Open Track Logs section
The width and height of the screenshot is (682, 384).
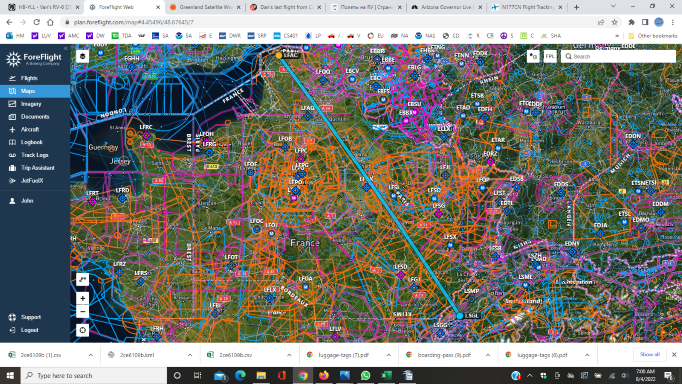coord(35,155)
